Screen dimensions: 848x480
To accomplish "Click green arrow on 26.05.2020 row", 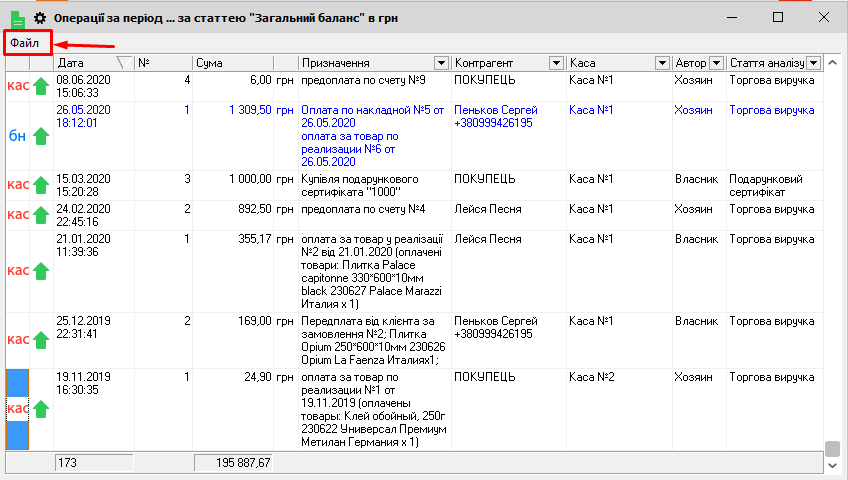I will 41,136.
